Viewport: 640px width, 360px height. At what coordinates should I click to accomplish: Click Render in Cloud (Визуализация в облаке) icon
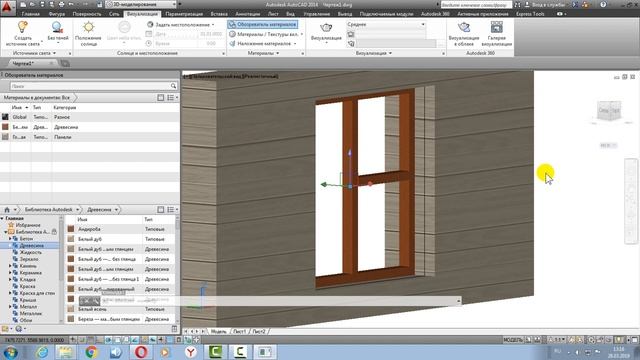pyautogui.click(x=464, y=27)
